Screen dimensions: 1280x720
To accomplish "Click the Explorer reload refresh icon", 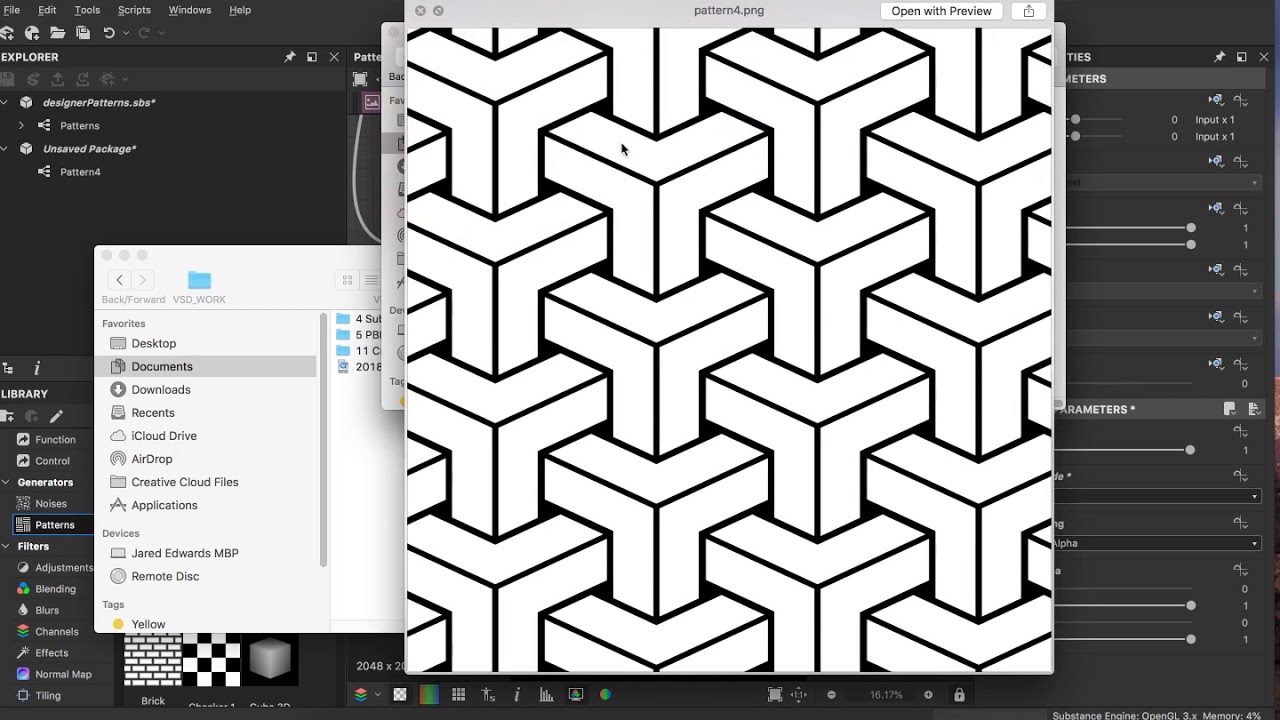I will click(83, 79).
